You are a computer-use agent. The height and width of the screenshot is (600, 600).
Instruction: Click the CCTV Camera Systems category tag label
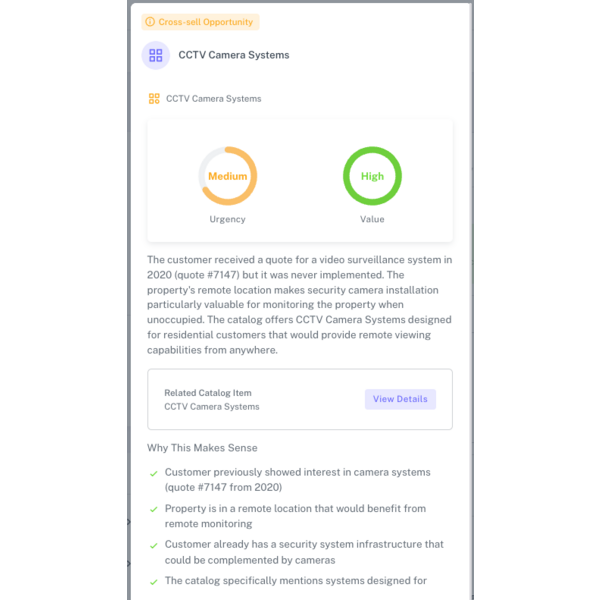(x=213, y=99)
